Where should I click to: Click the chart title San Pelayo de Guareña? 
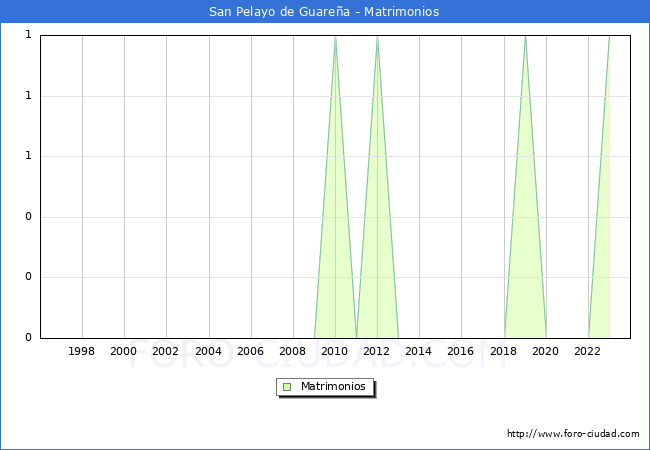[324, 12]
